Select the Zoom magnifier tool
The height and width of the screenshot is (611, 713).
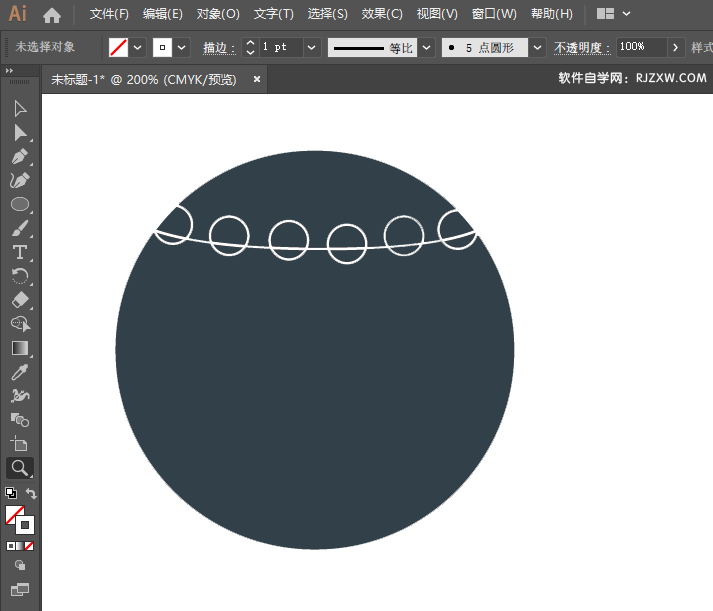tap(20, 467)
